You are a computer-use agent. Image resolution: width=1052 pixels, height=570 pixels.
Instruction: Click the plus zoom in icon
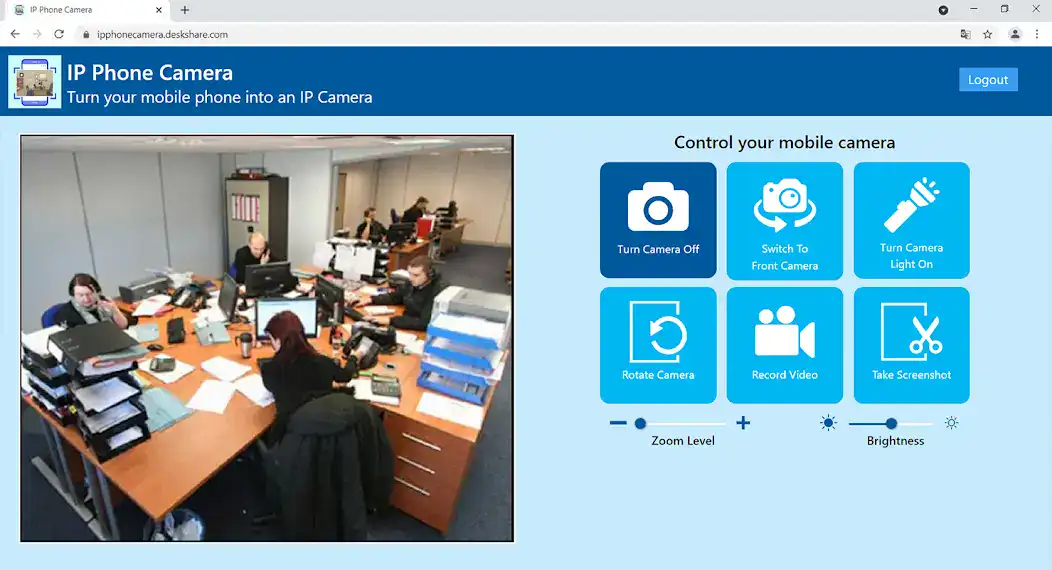pyautogui.click(x=743, y=423)
